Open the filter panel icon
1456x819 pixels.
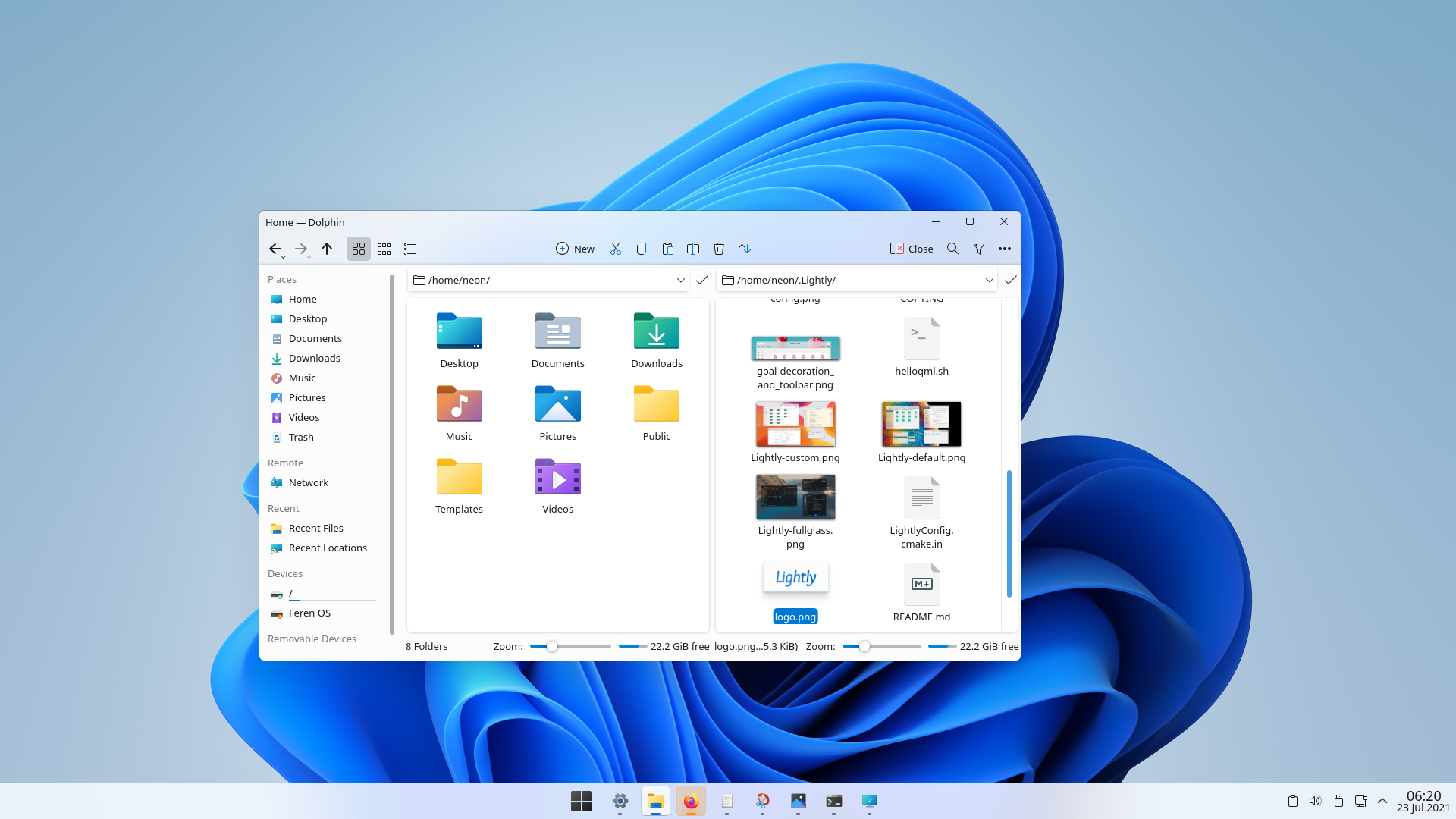pyautogui.click(x=979, y=249)
